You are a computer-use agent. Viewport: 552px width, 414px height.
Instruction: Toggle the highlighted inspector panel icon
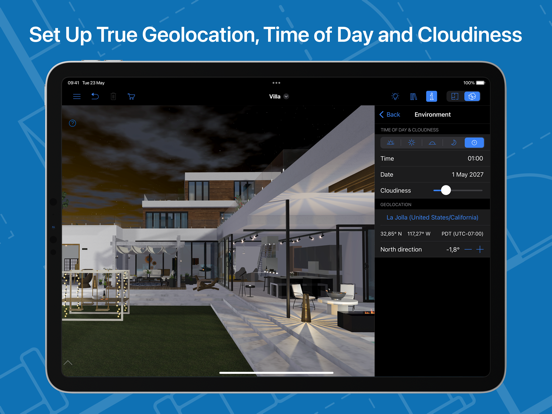point(432,96)
